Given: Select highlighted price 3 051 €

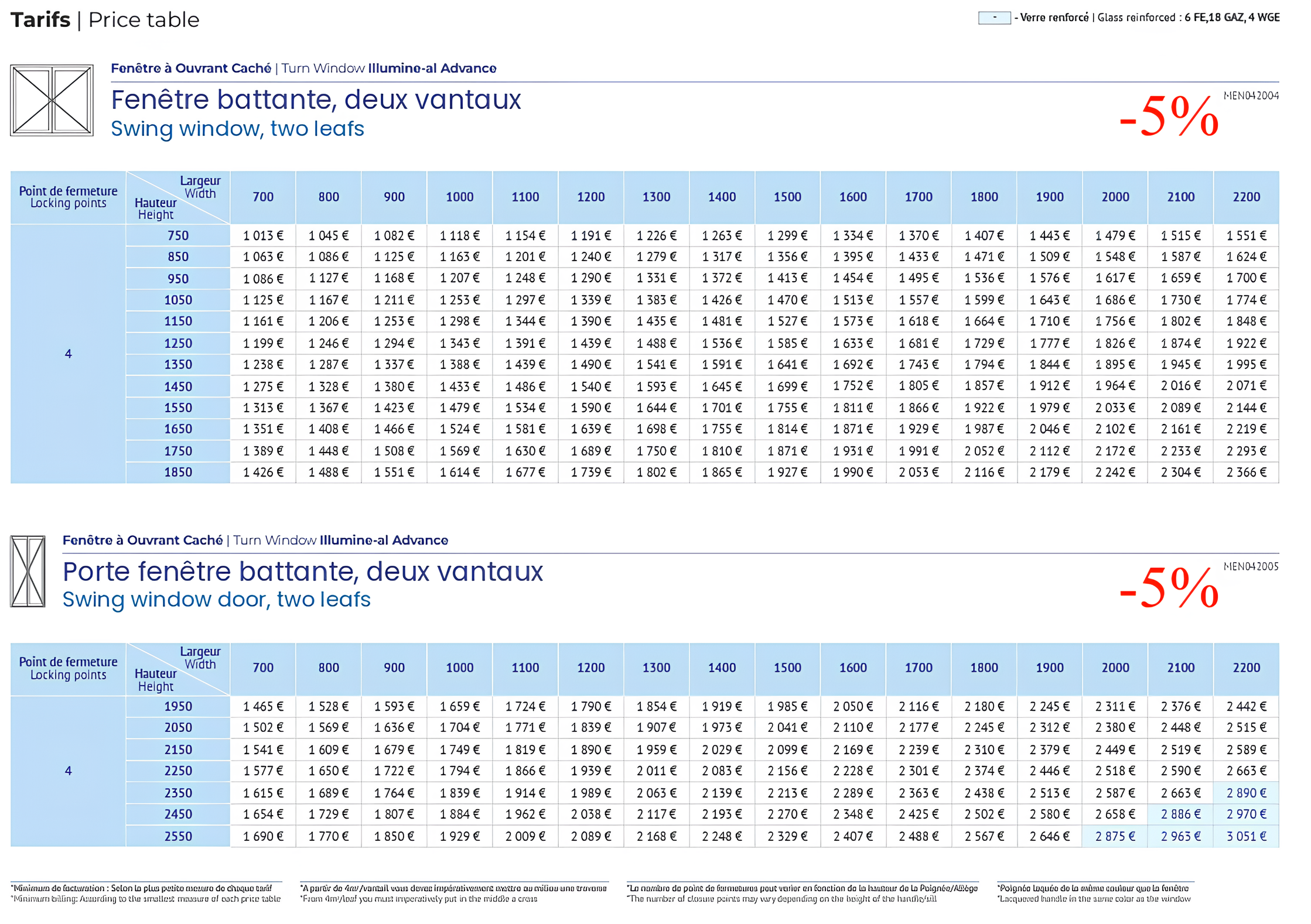Looking at the screenshot, I should [x=1246, y=836].
